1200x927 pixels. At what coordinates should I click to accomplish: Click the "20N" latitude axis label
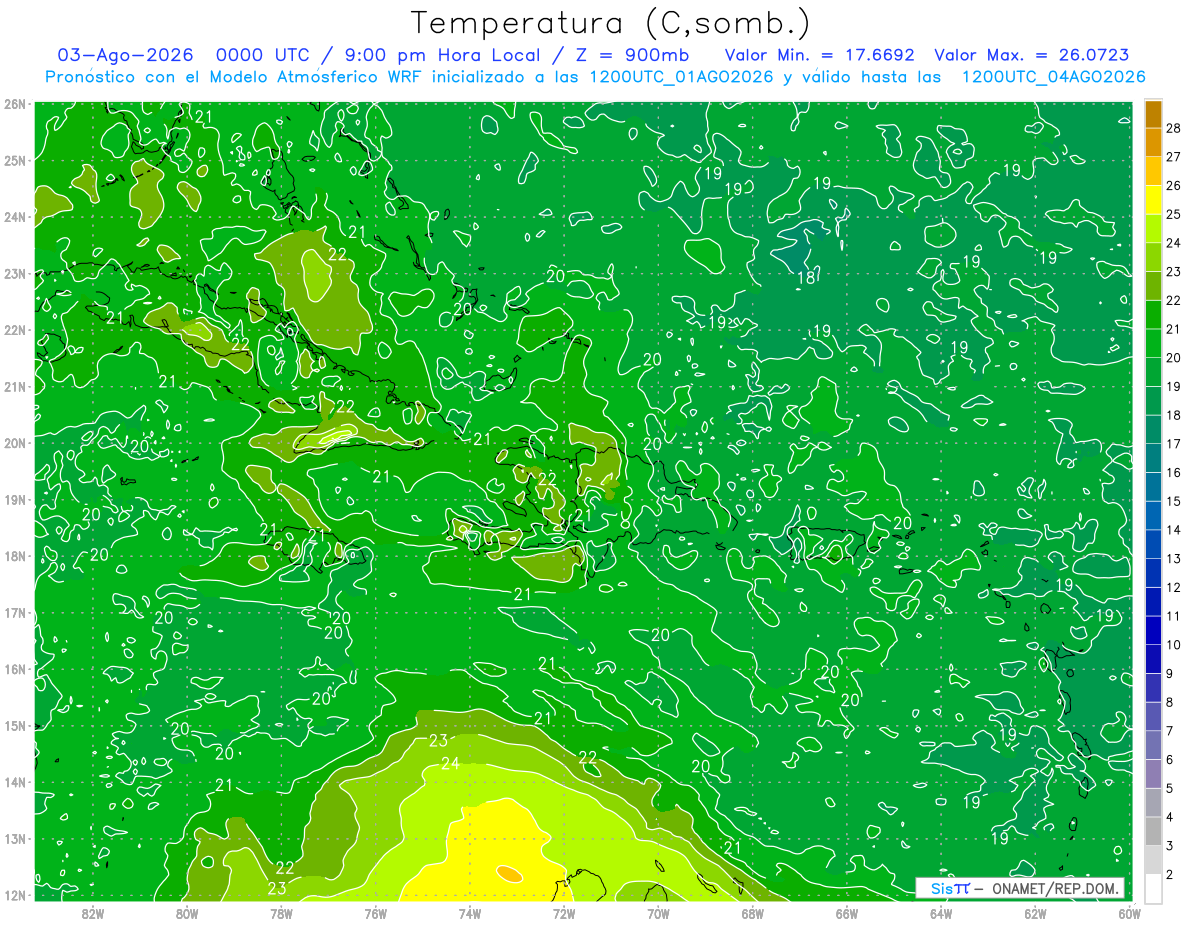(x=15, y=443)
